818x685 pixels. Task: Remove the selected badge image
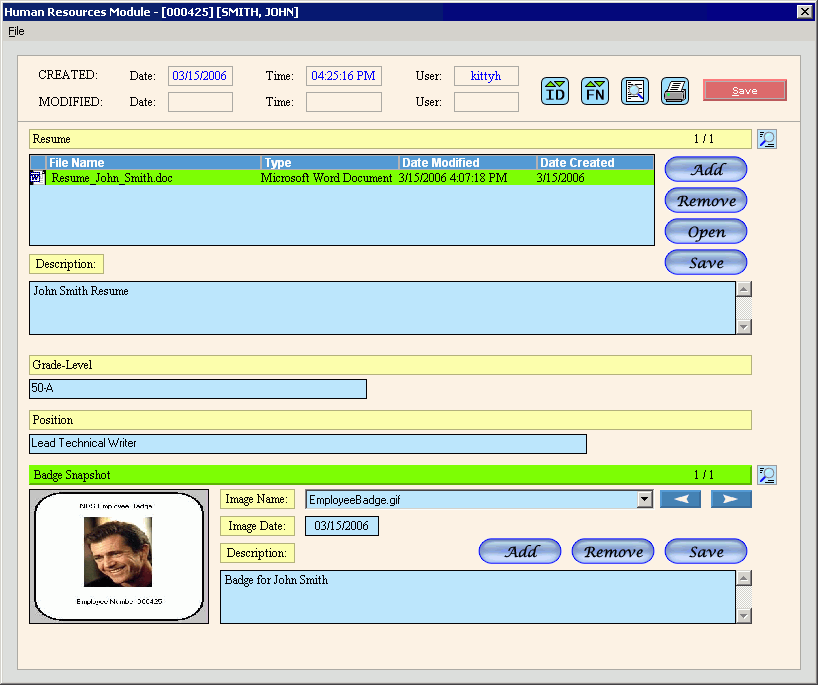pyautogui.click(x=613, y=551)
